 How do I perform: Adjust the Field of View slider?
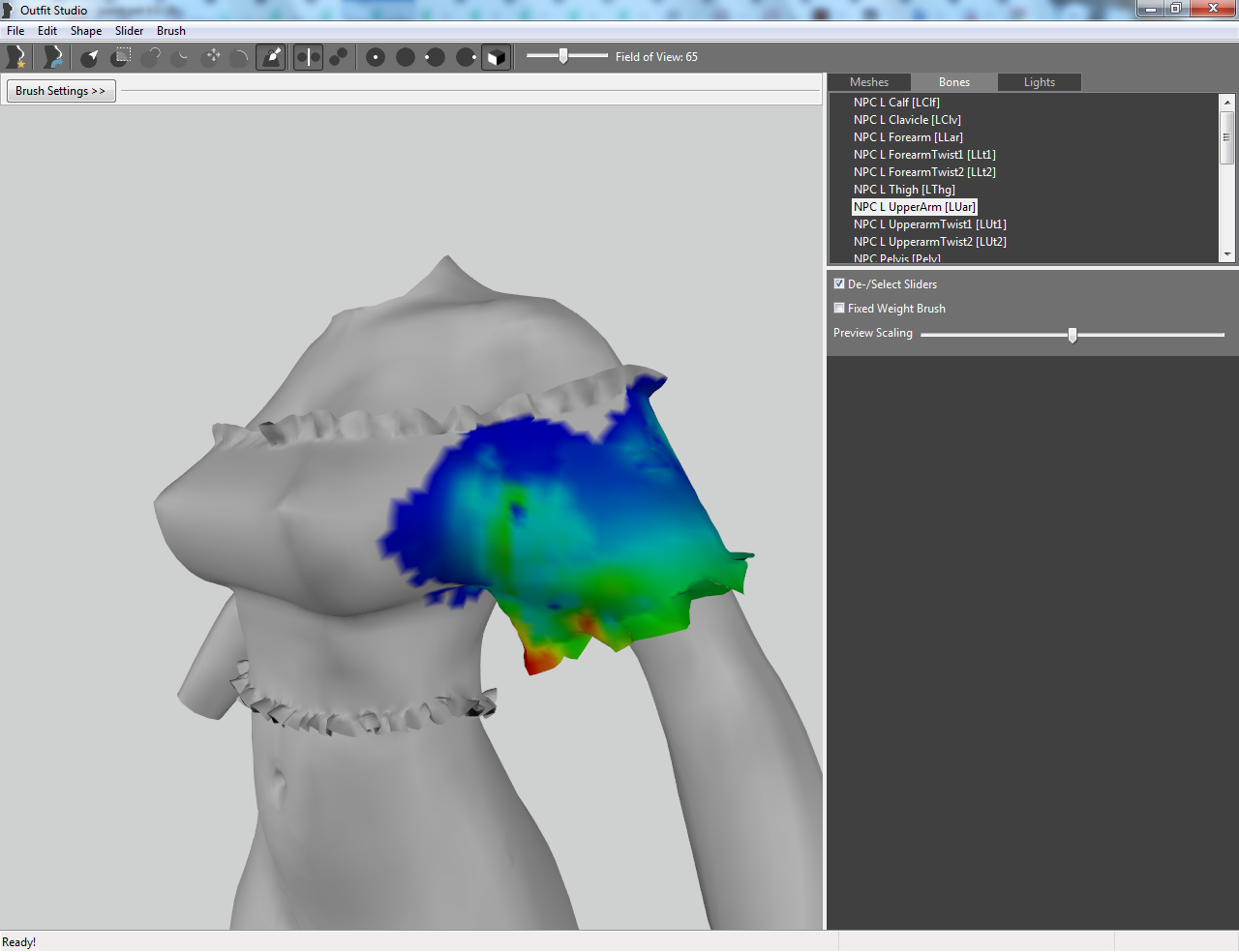click(563, 56)
